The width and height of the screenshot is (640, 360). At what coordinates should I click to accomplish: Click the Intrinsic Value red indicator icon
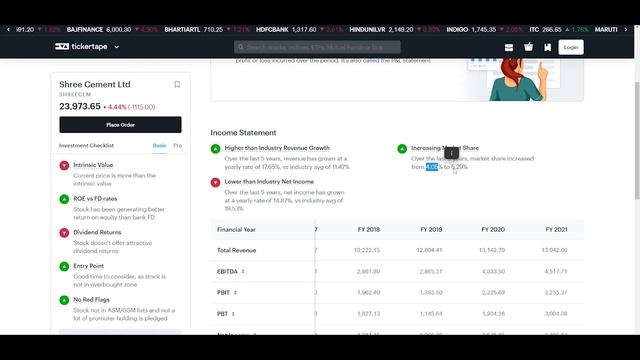tap(64, 165)
